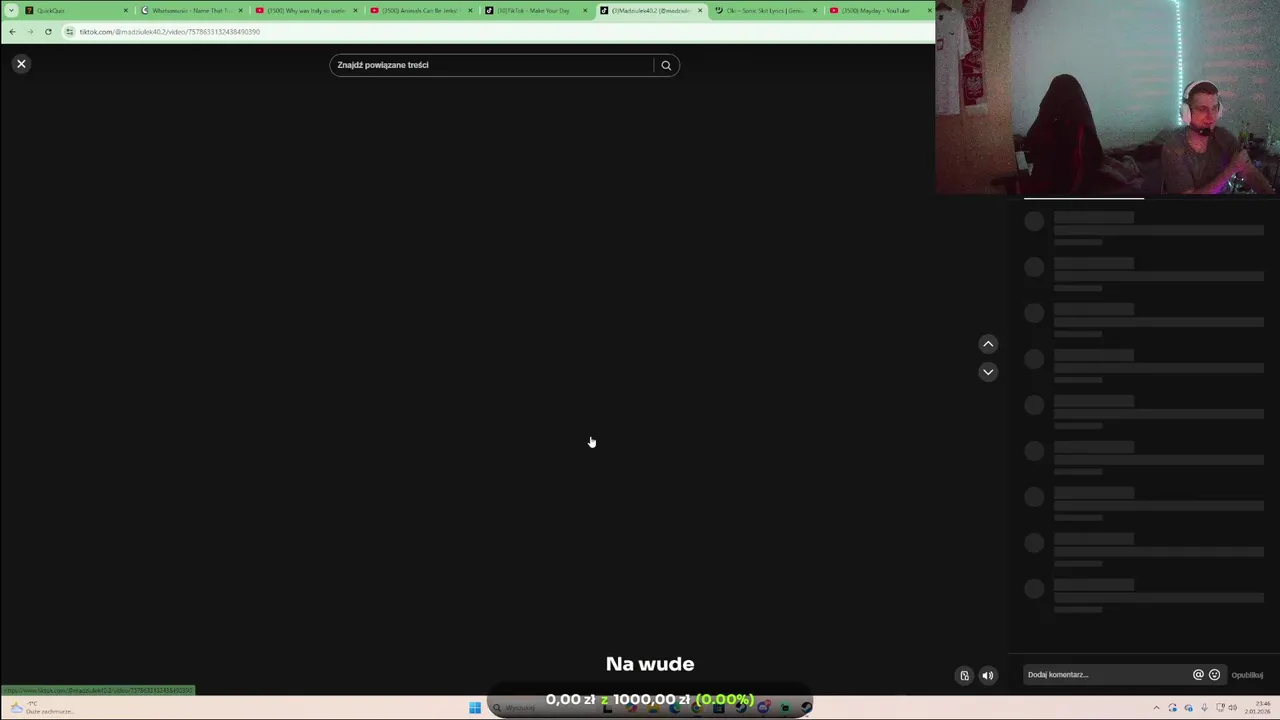The width and height of the screenshot is (1280, 720).
Task: Close the Mayday YouTube tab
Action: 929,10
